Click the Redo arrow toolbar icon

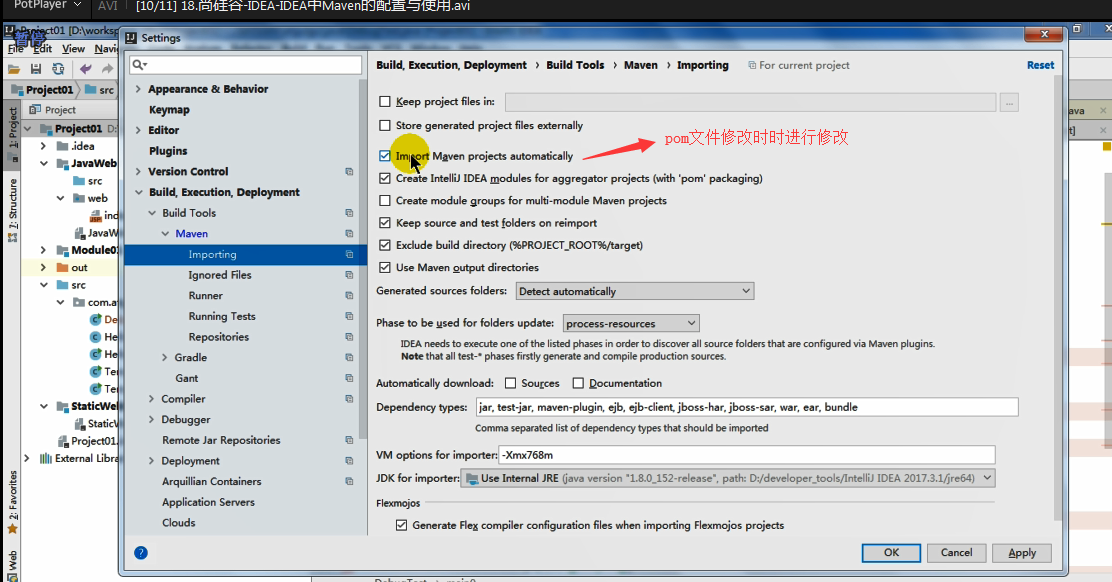click(107, 69)
